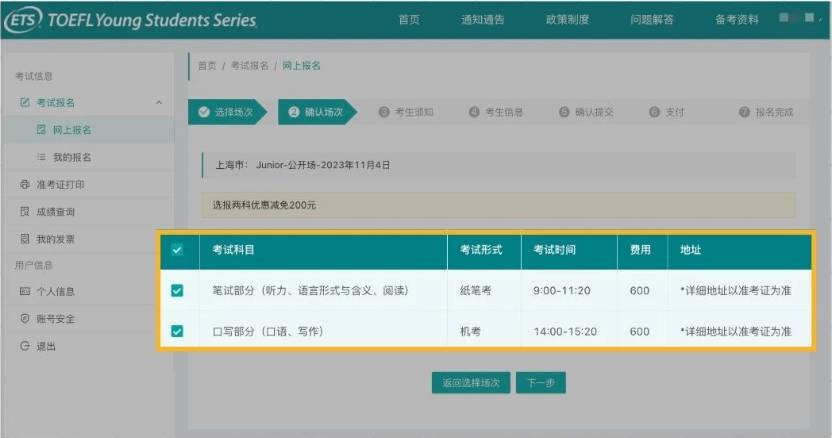832x438 pixels.
Task: Open the 通知通告 navigation item
Action: 482,20
